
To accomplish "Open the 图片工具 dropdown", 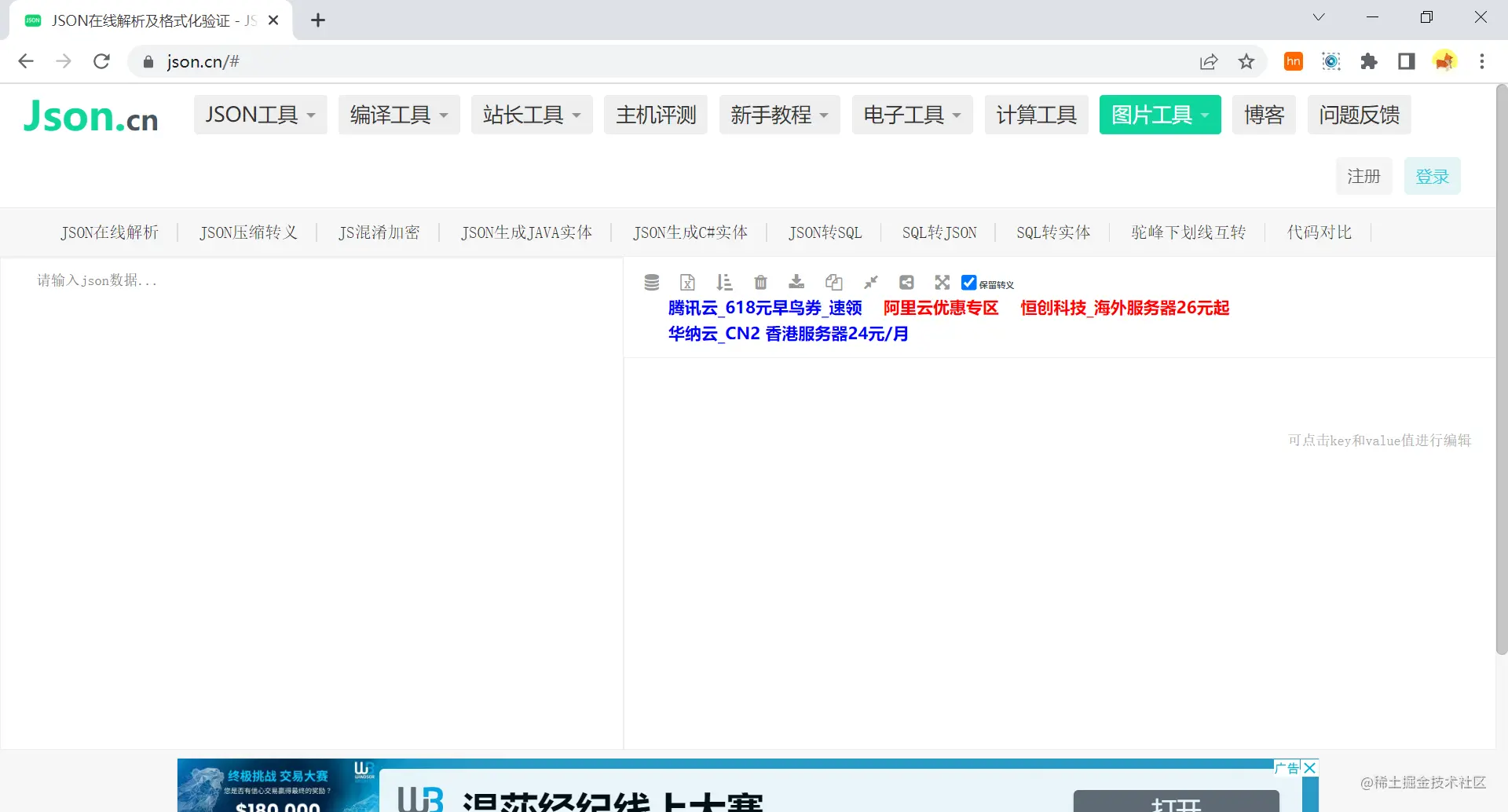I will [x=1159, y=114].
